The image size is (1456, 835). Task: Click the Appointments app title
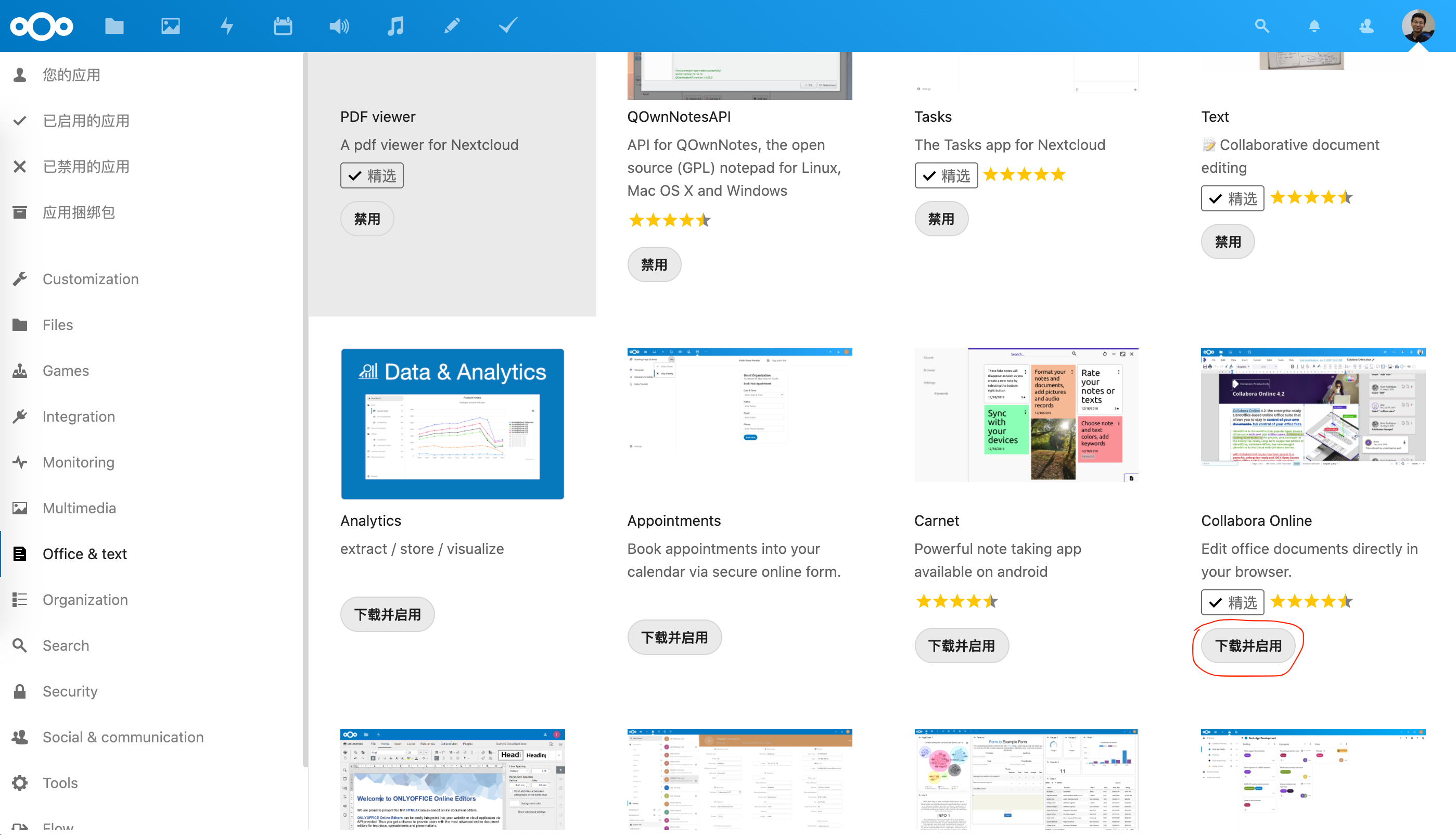(673, 521)
